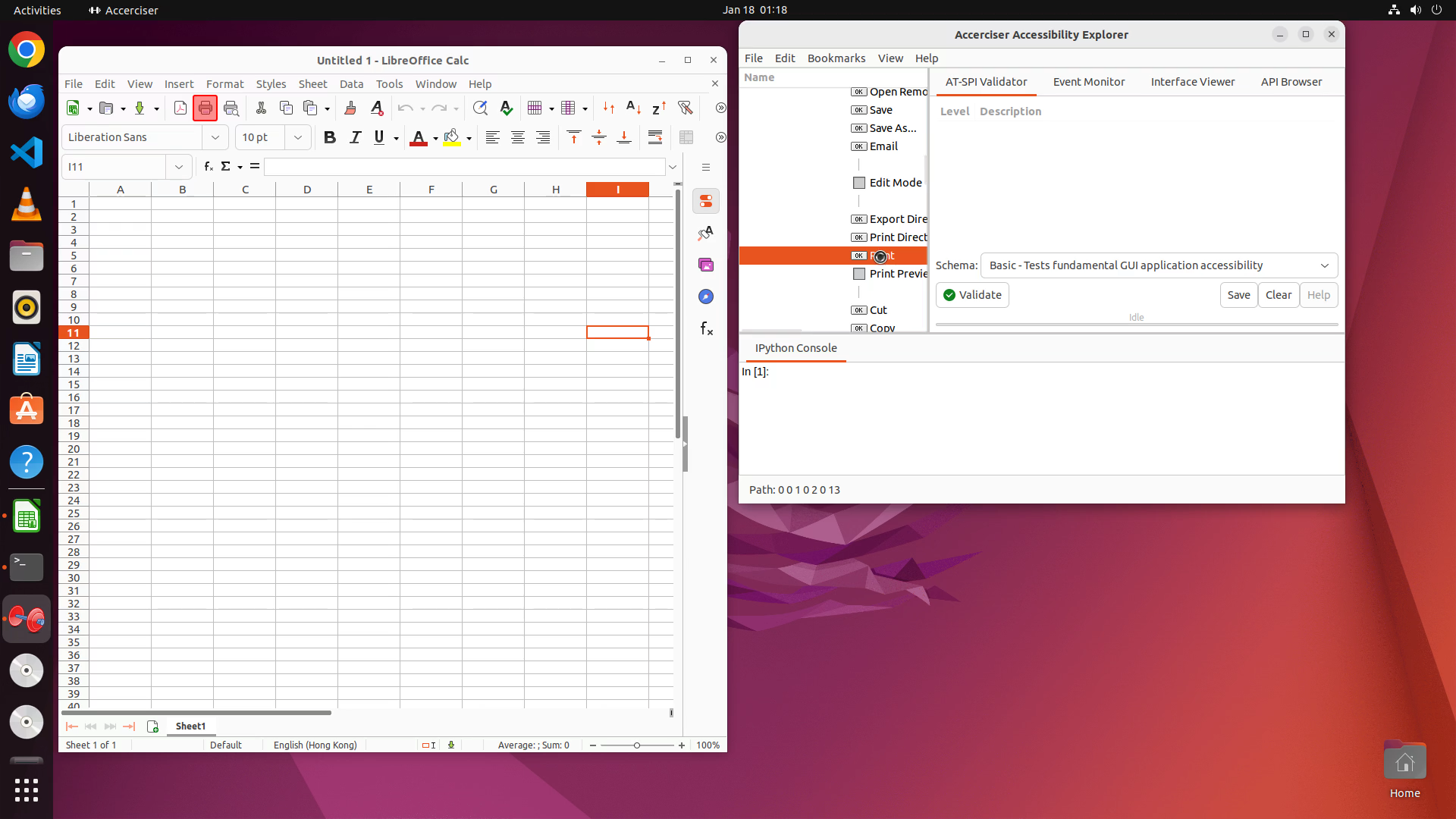Click the Clear button in Accerciser

1278,295
